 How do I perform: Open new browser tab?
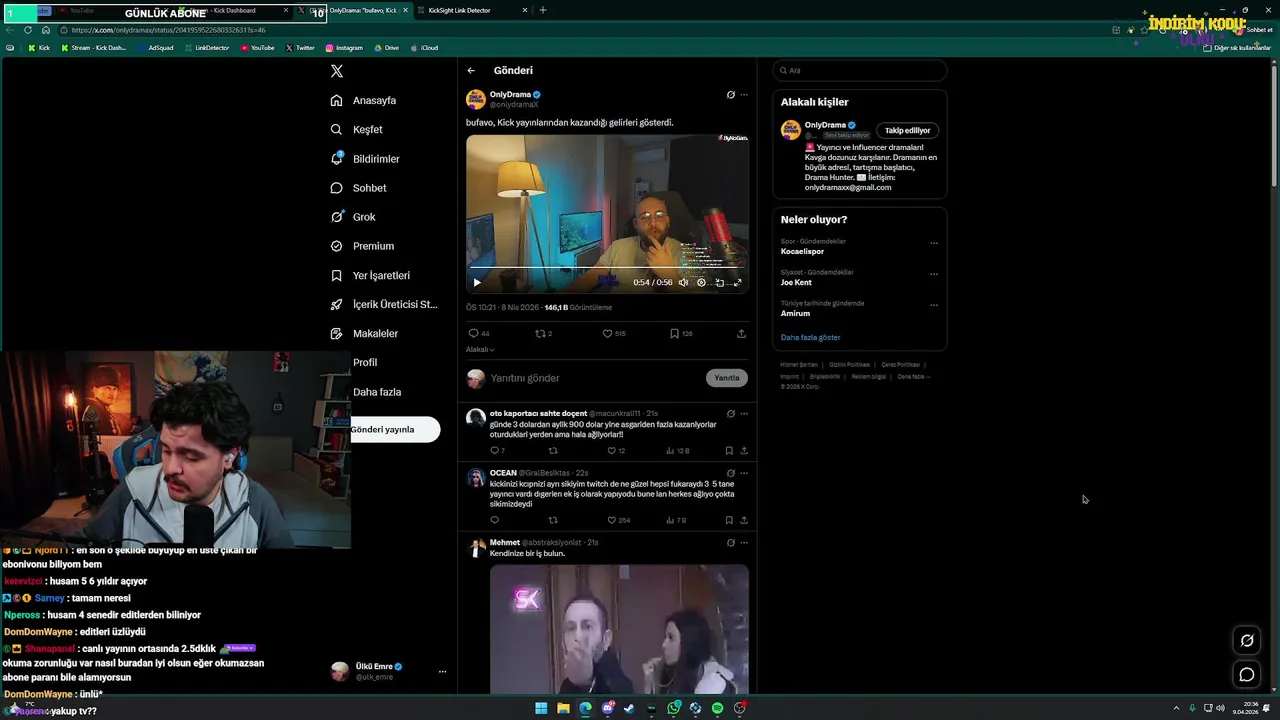(x=543, y=10)
